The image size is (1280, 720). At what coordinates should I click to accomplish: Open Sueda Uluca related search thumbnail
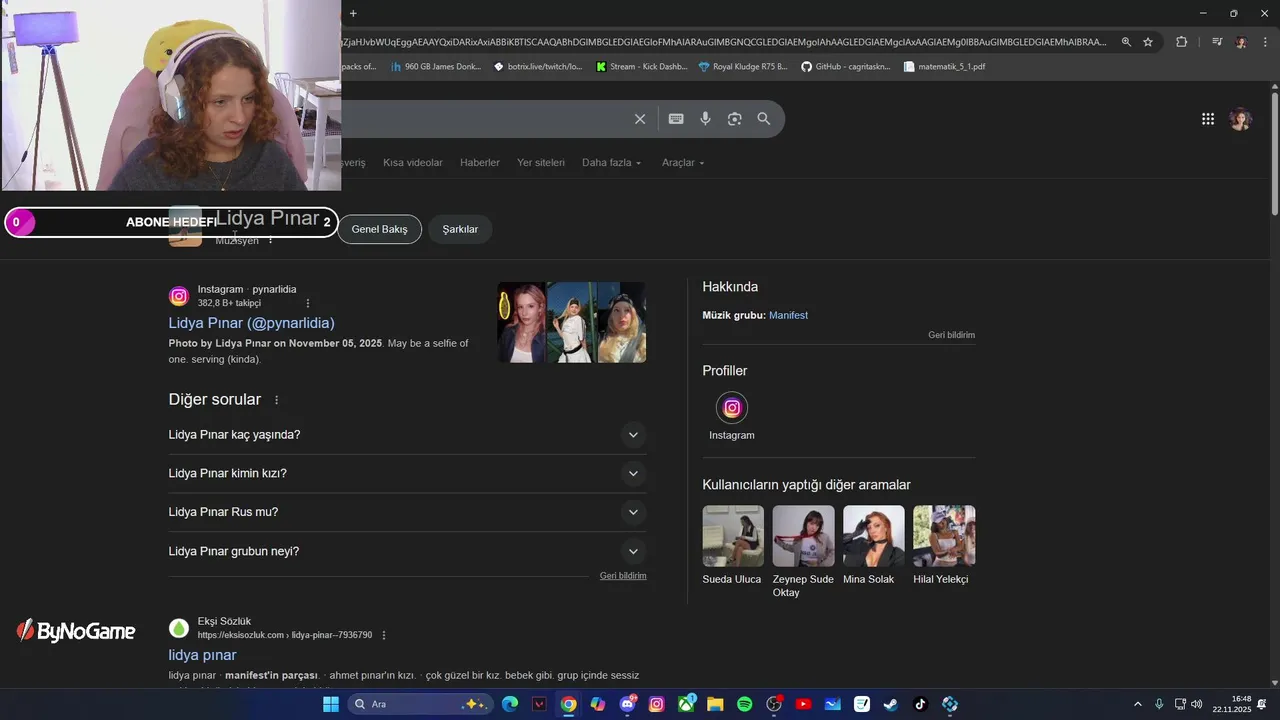pyautogui.click(x=733, y=536)
